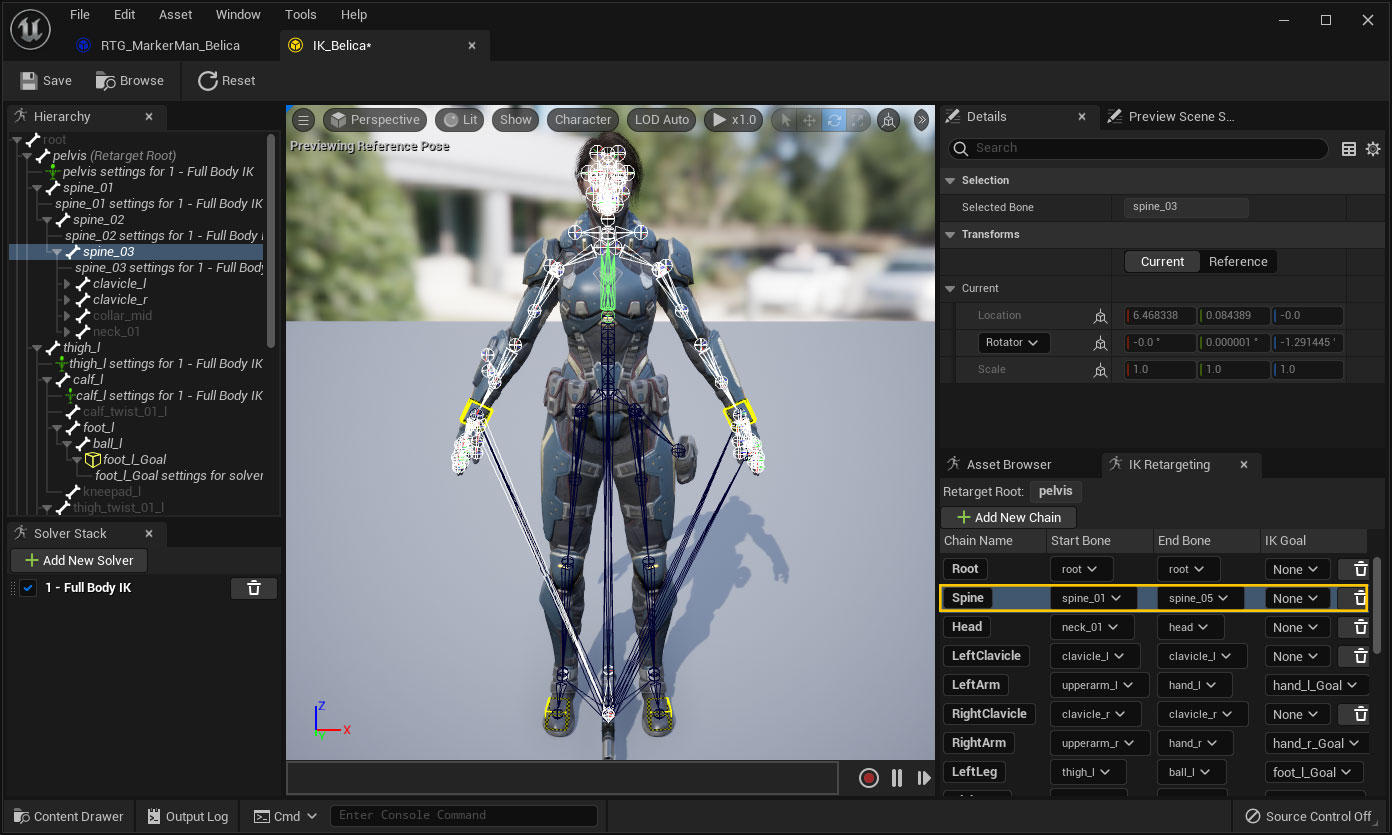Pause the viewport playback

pos(897,778)
